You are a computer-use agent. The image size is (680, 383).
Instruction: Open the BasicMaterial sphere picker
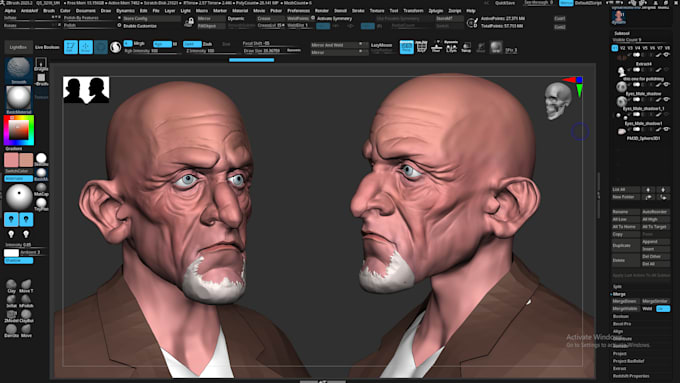click(19, 99)
